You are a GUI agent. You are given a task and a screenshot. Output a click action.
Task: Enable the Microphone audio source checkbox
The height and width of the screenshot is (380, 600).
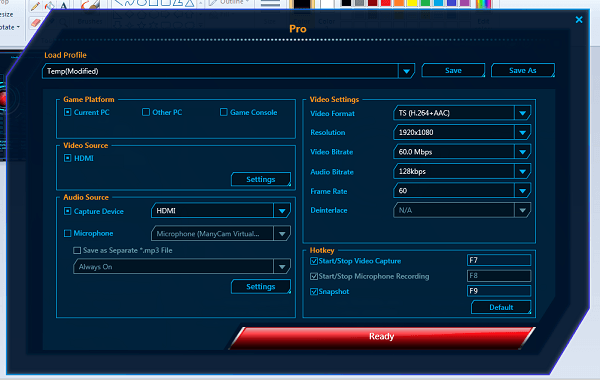(x=68, y=233)
